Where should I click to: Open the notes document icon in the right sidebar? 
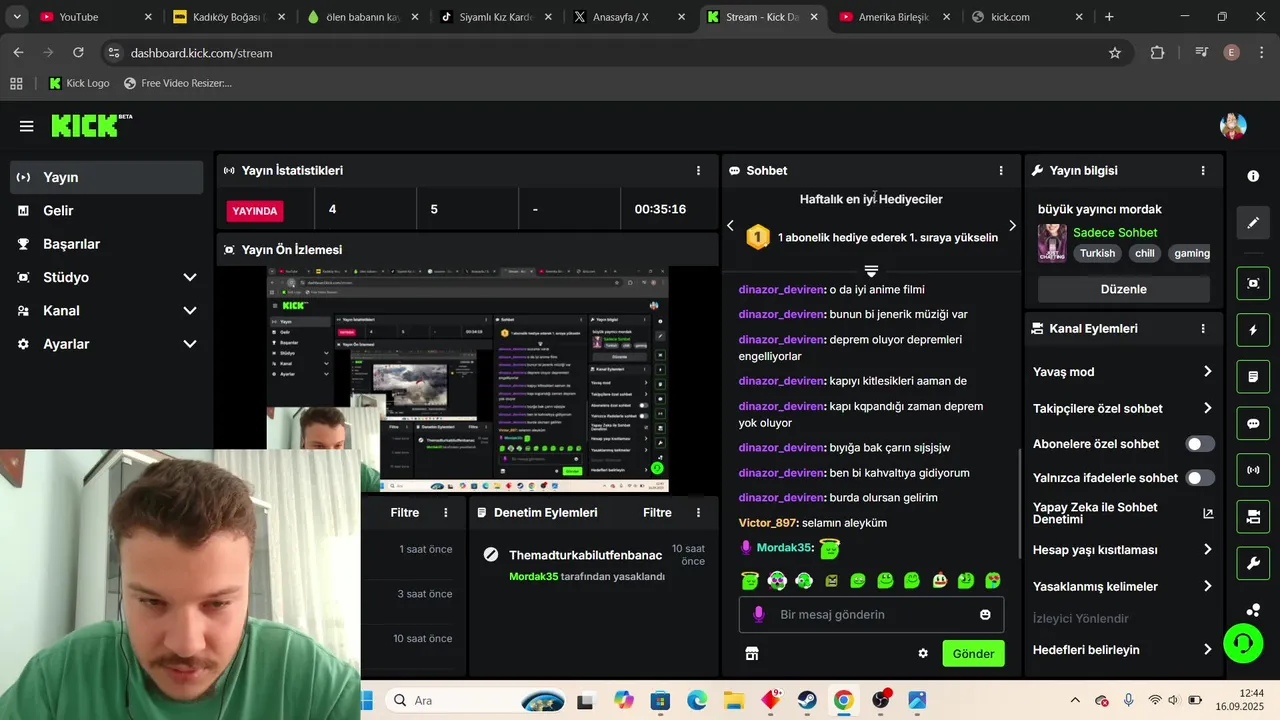pyautogui.click(x=1253, y=377)
